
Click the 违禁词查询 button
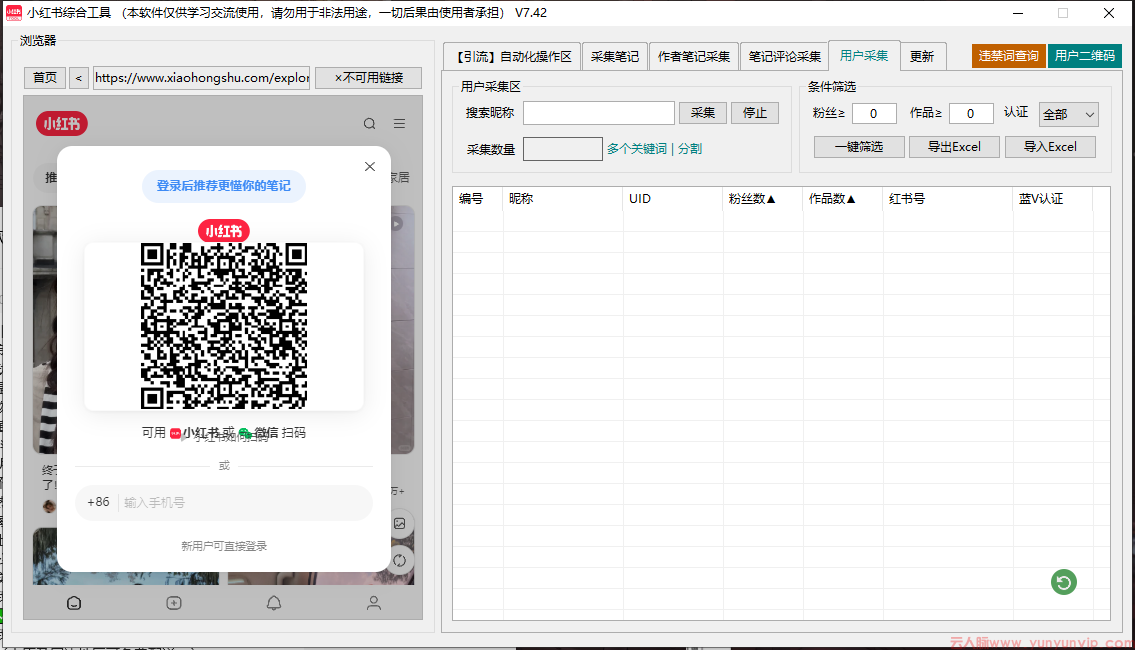pos(1008,56)
